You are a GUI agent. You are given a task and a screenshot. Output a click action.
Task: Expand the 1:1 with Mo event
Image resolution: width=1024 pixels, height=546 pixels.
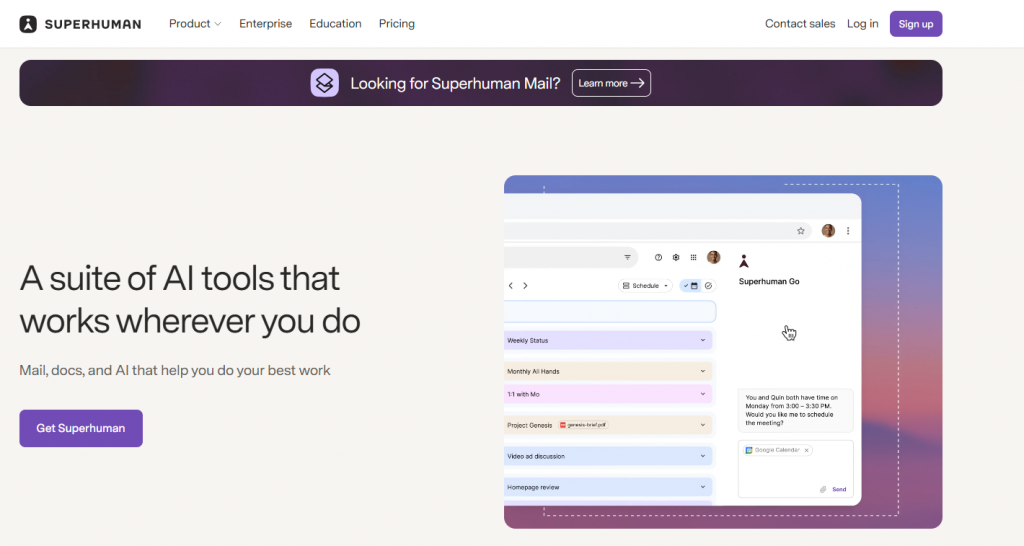pos(703,394)
